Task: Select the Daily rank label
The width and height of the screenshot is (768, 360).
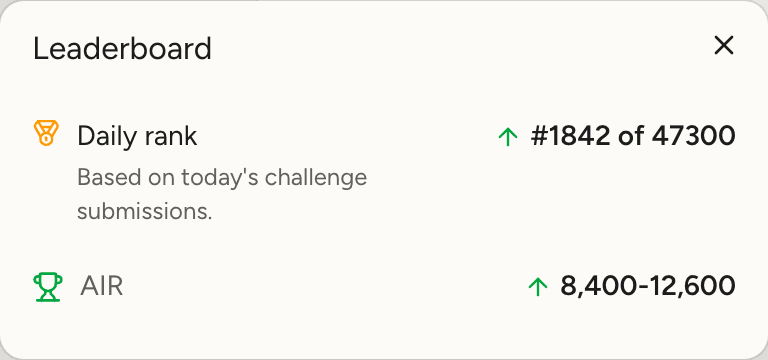Action: 137,136
